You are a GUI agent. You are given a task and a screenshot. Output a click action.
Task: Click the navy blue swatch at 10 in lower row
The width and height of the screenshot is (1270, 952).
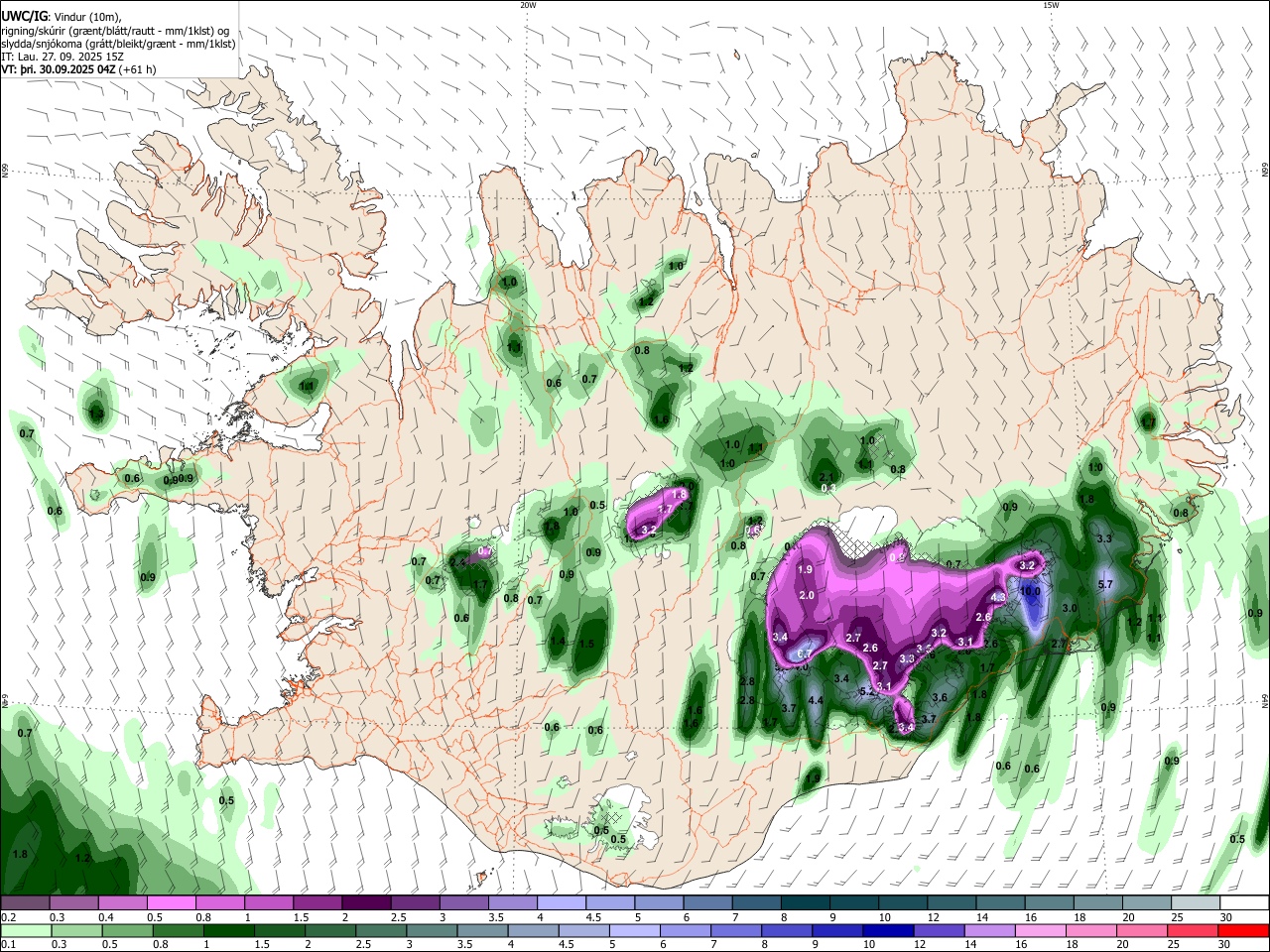(888, 930)
